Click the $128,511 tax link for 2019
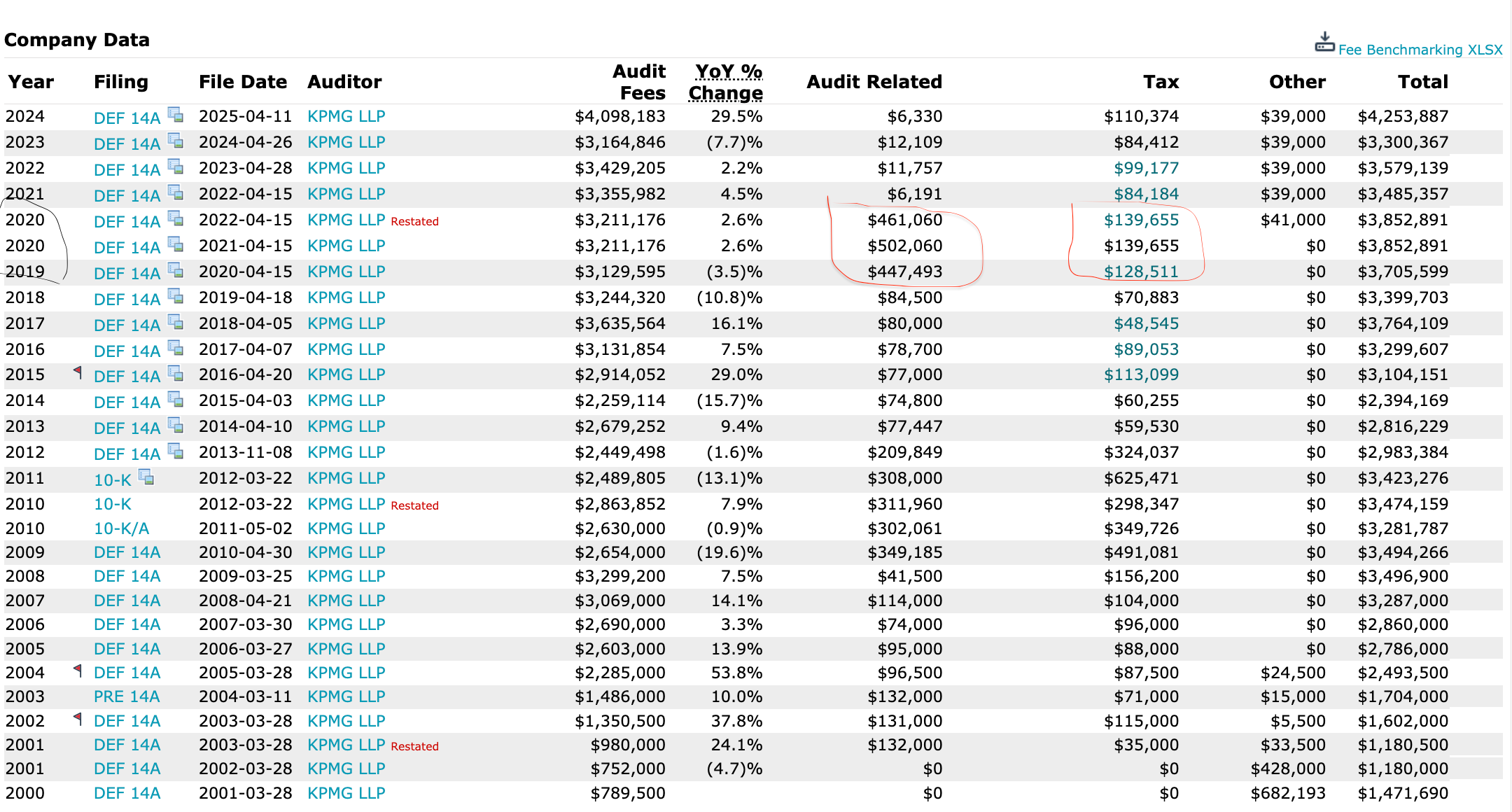This screenshot has width=1512, height=812. tap(1141, 272)
